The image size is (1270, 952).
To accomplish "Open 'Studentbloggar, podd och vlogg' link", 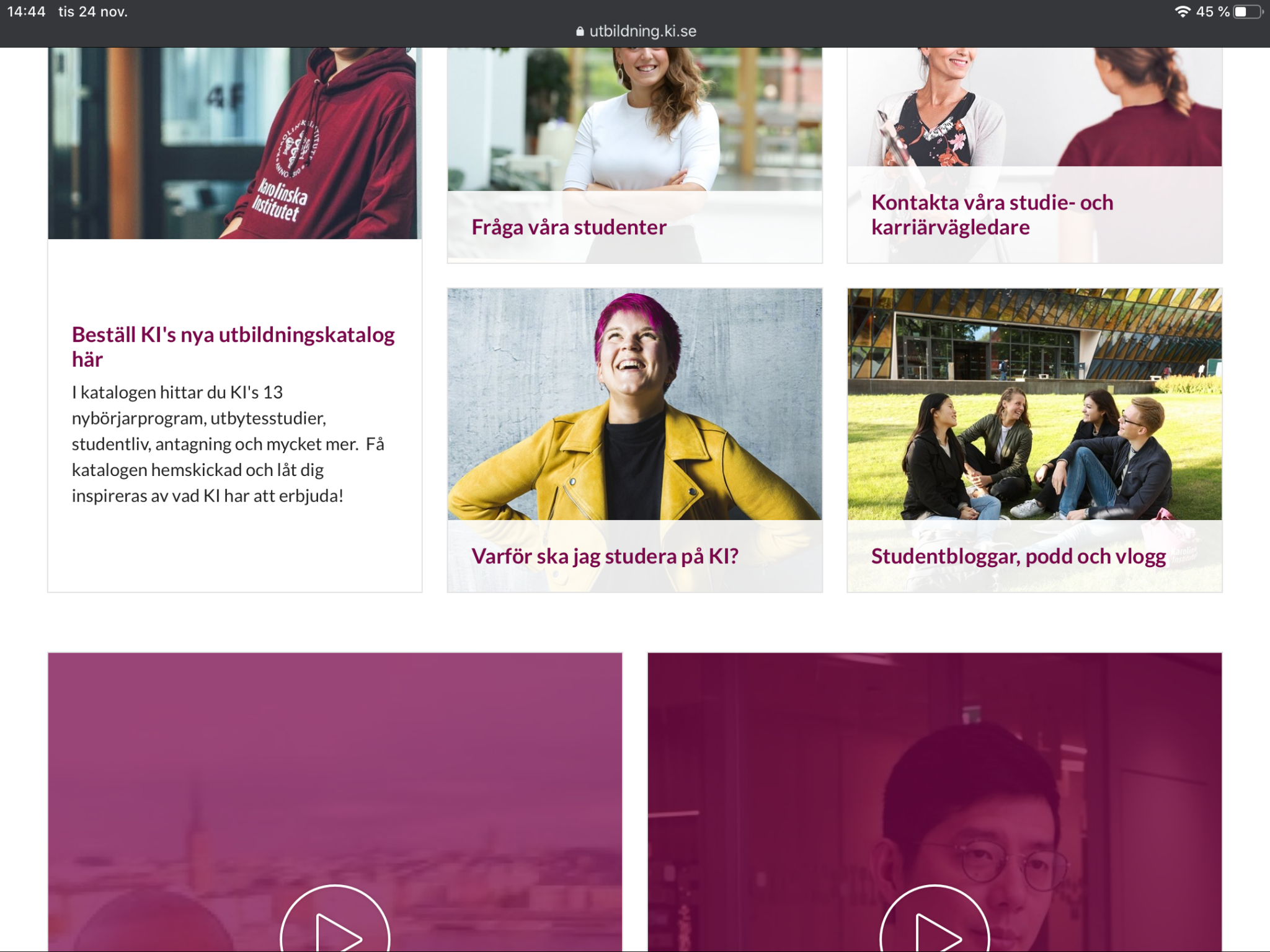I will click(x=1018, y=556).
